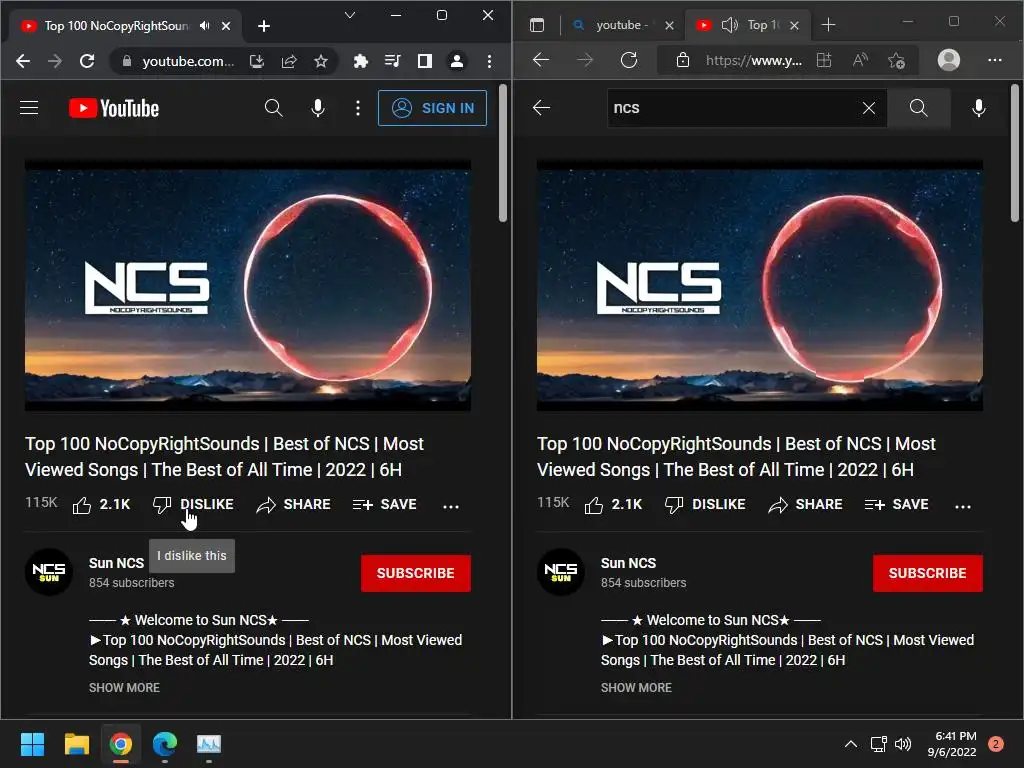Click DISLIKE on the video in Chrome window

click(x=193, y=505)
